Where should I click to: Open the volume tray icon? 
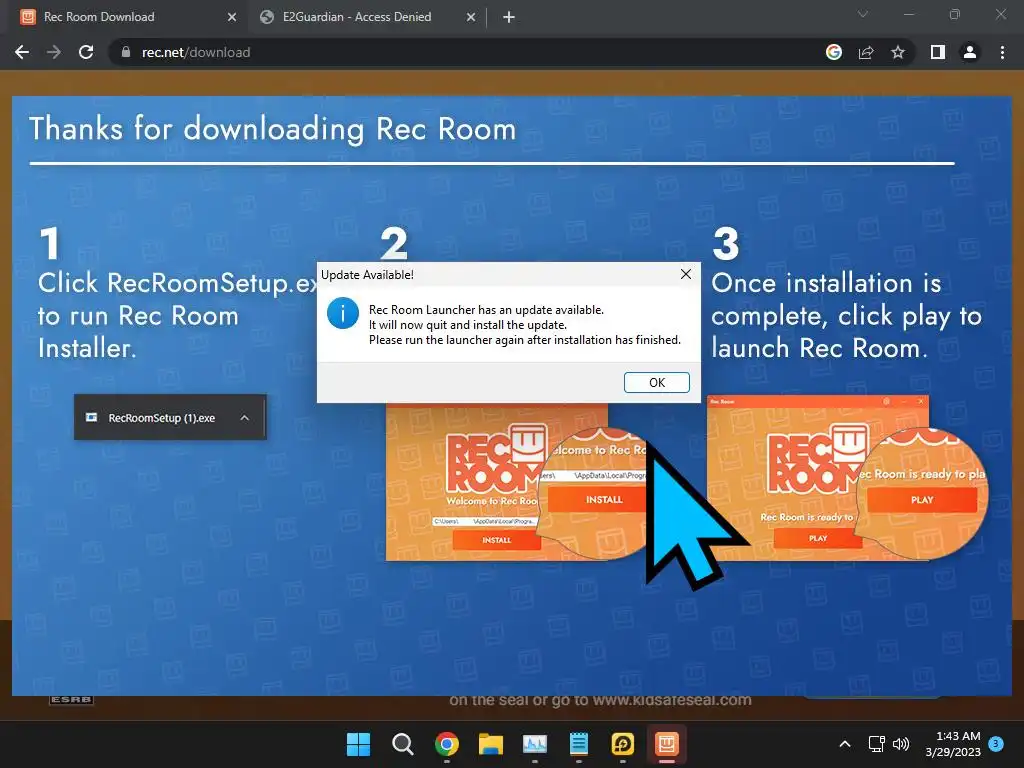coord(901,744)
